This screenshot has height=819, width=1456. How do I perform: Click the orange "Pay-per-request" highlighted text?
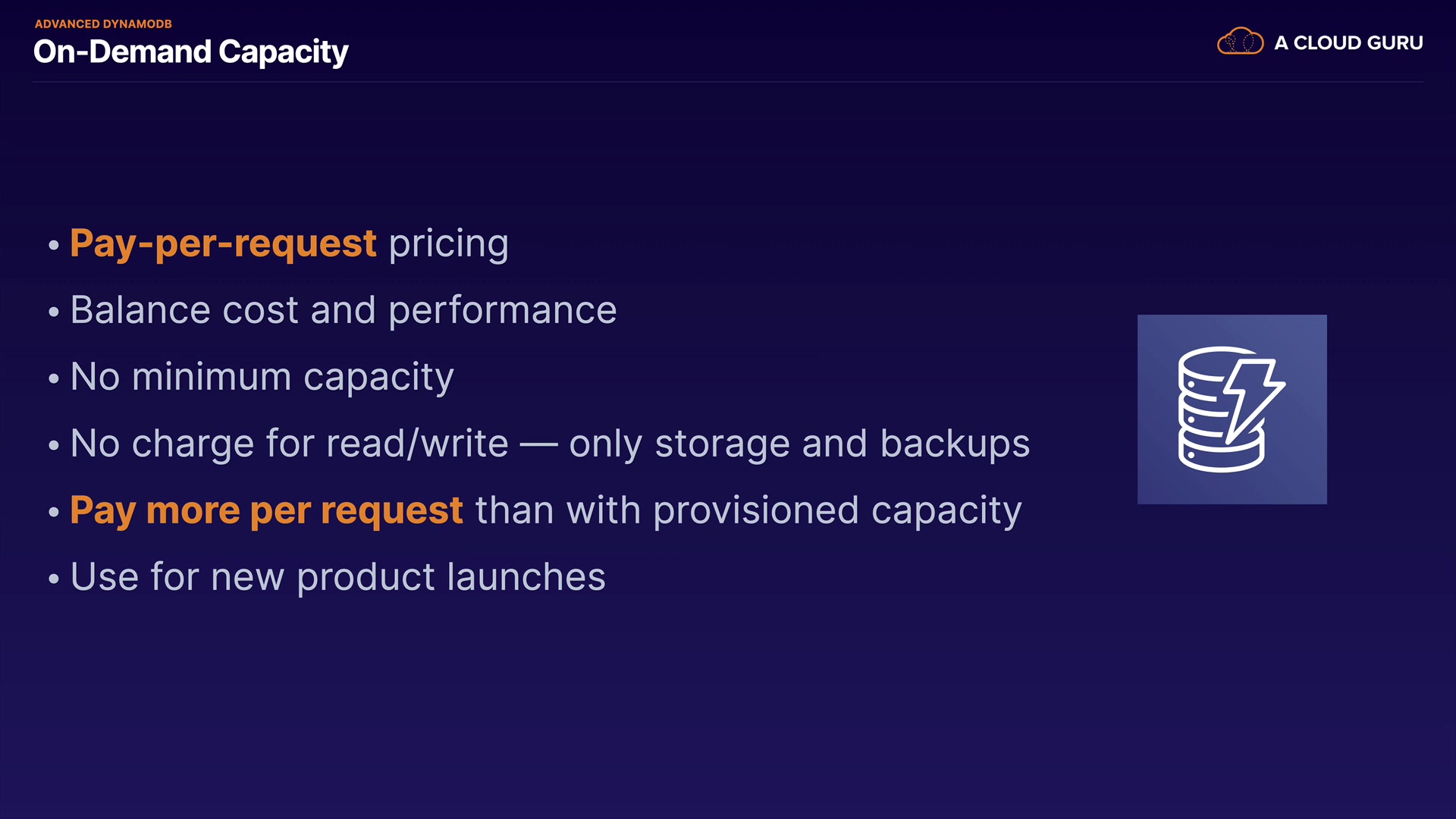(223, 243)
